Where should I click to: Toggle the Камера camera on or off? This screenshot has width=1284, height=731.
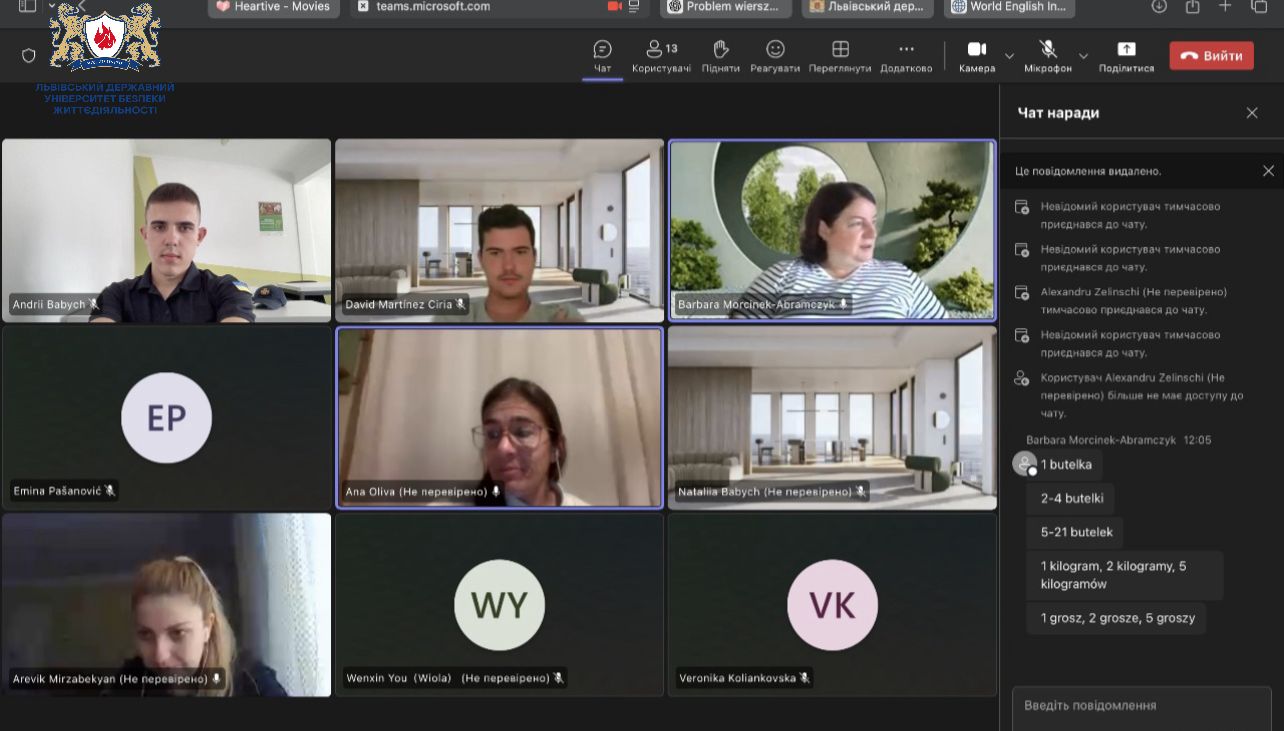coord(976,50)
